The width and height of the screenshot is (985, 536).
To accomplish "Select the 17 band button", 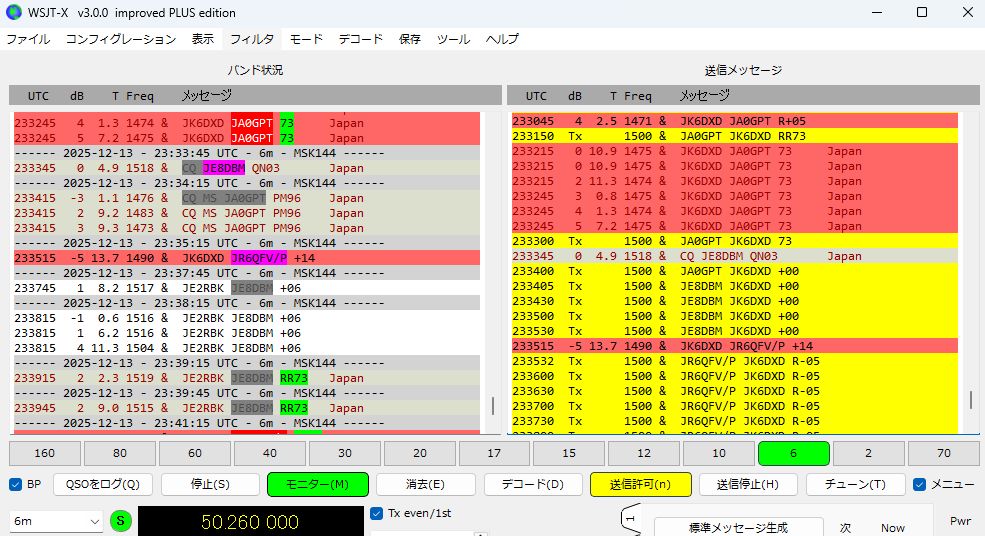I will tap(494, 453).
